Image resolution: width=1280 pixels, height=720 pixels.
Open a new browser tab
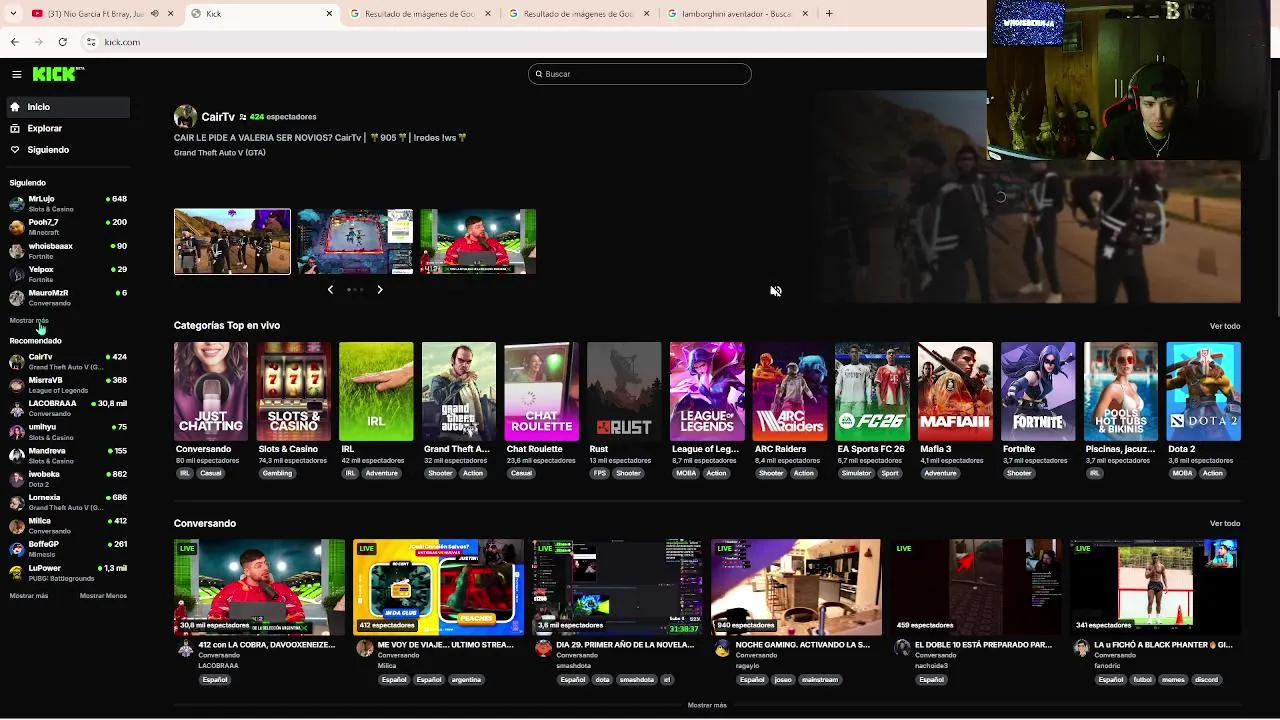828,14
